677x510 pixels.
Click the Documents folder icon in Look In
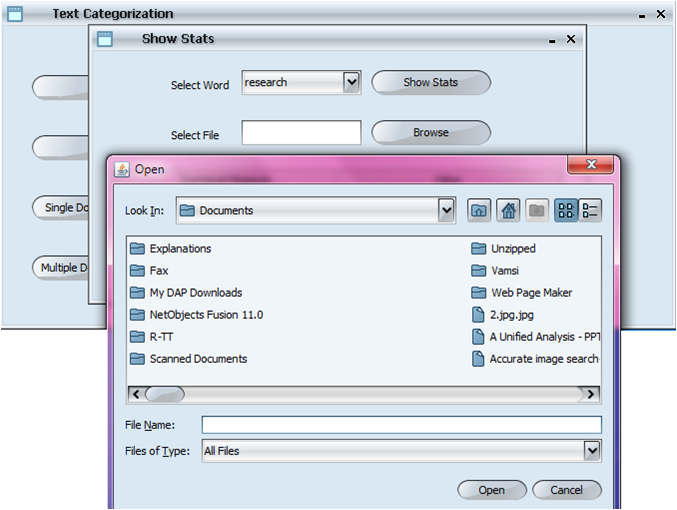(187, 210)
